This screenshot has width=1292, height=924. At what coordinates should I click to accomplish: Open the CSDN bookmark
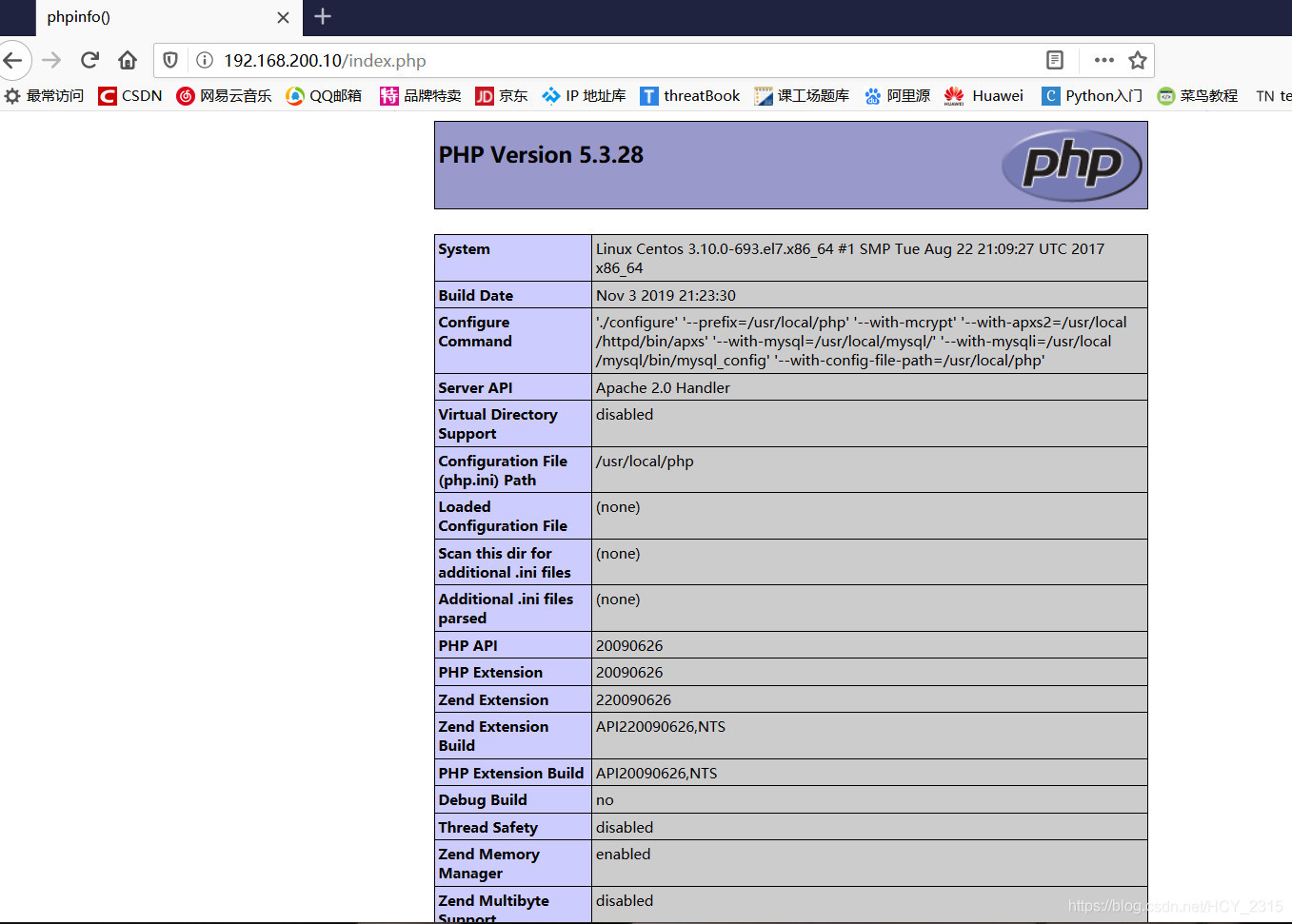pyautogui.click(x=130, y=95)
